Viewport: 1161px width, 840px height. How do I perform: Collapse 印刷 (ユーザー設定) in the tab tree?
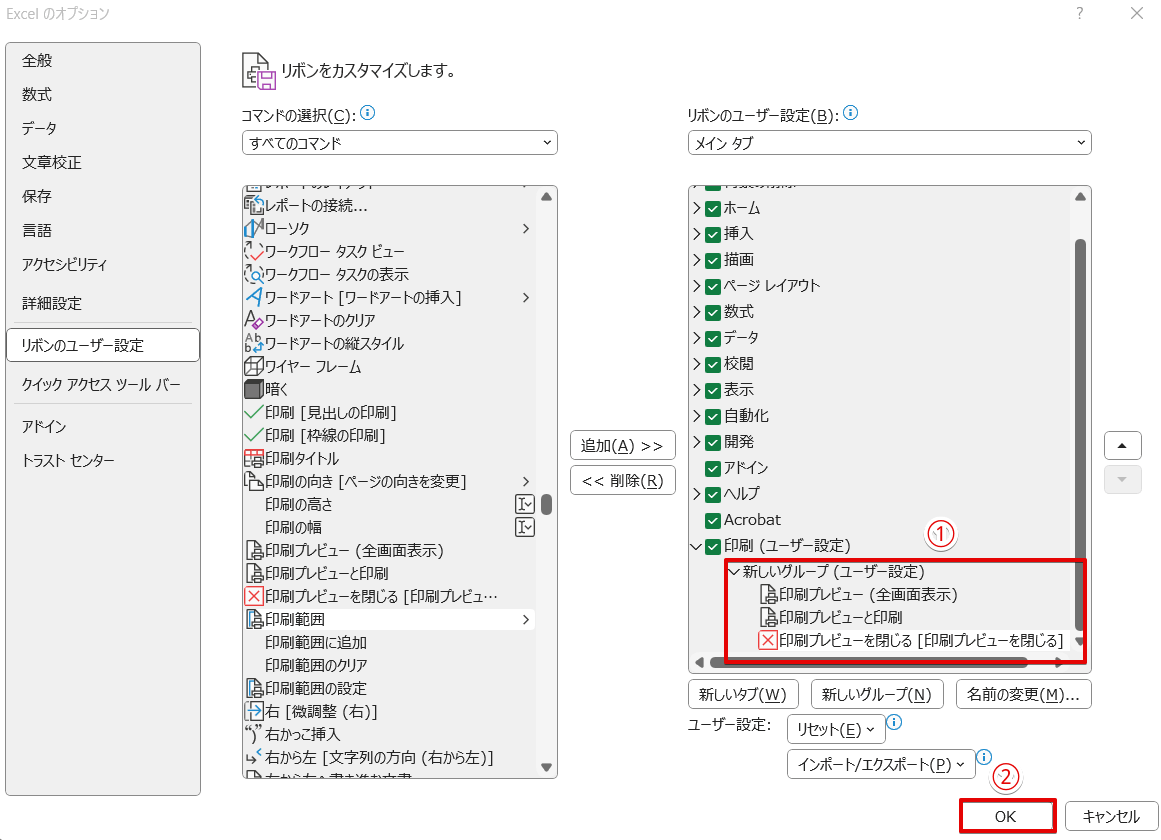click(695, 546)
